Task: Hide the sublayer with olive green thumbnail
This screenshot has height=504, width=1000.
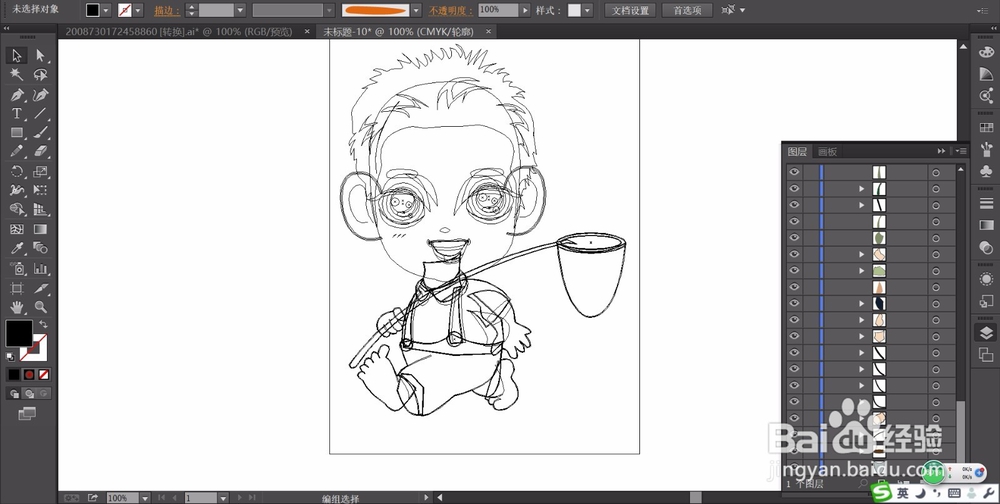Action: point(794,237)
